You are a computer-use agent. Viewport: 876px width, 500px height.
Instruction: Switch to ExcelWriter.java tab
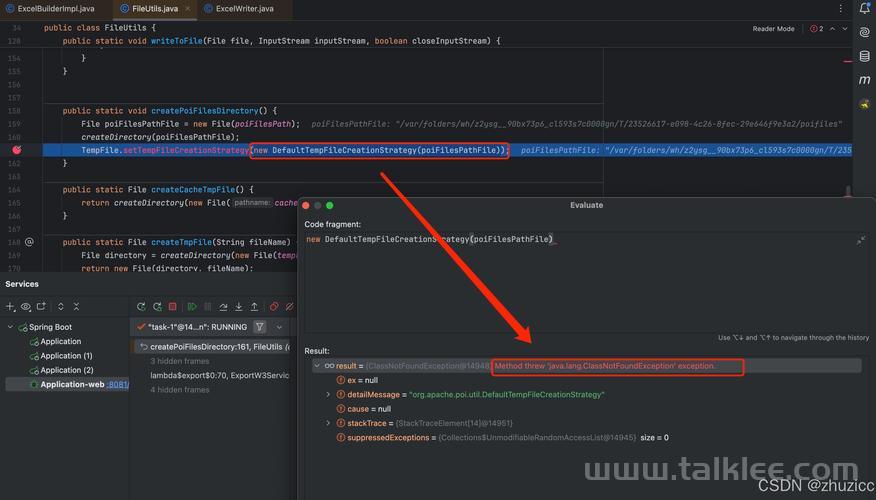239,8
